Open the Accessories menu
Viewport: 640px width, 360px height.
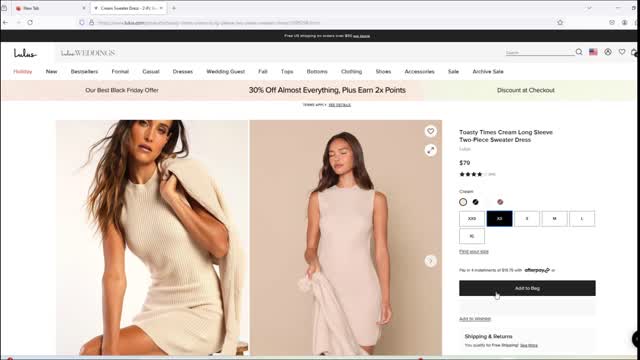[420, 71]
